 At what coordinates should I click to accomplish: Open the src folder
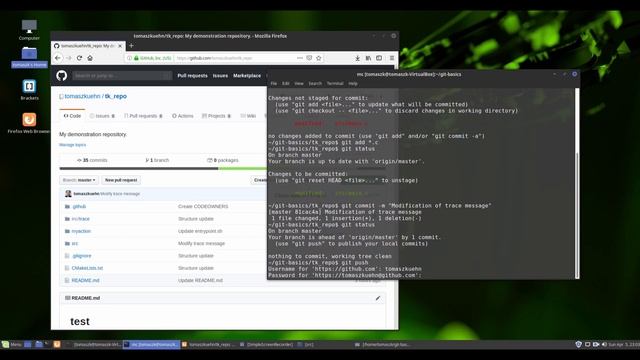click(x=74, y=243)
